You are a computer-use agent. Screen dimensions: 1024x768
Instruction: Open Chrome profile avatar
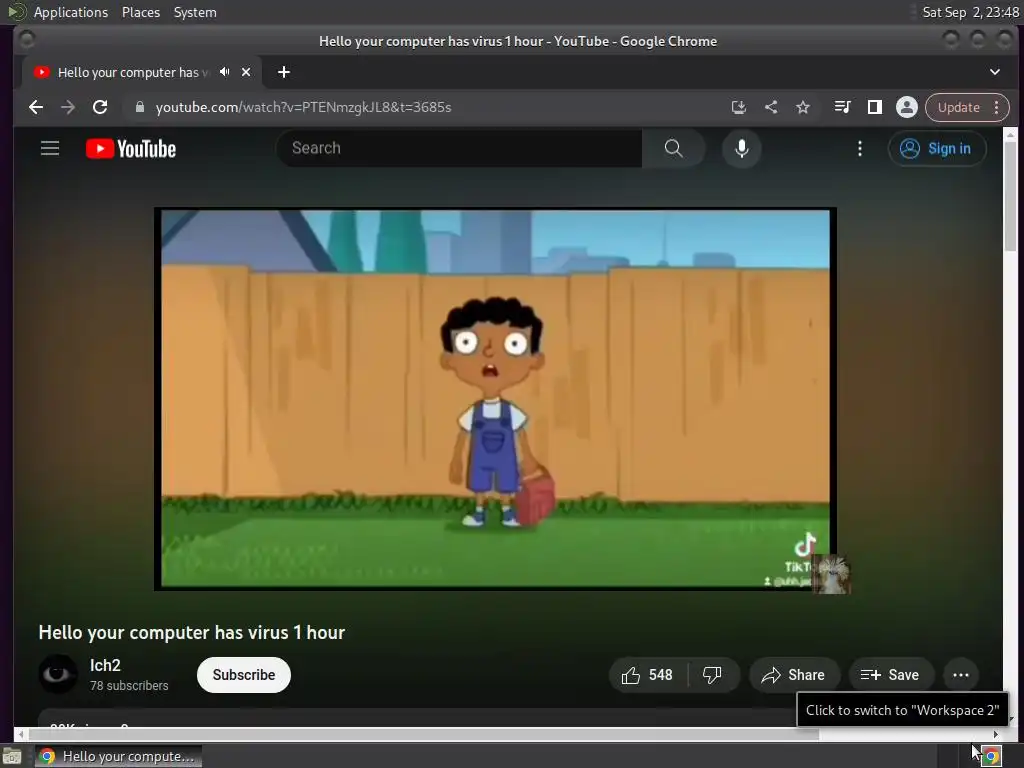pos(906,107)
